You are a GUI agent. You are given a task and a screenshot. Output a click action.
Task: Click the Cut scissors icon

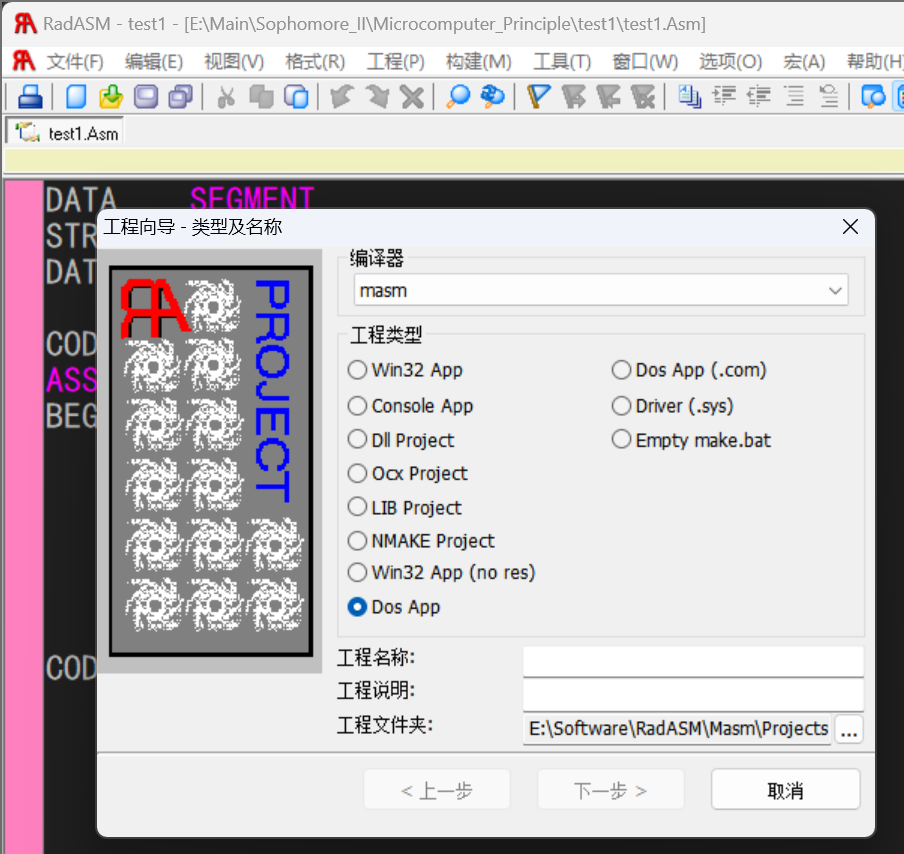226,97
